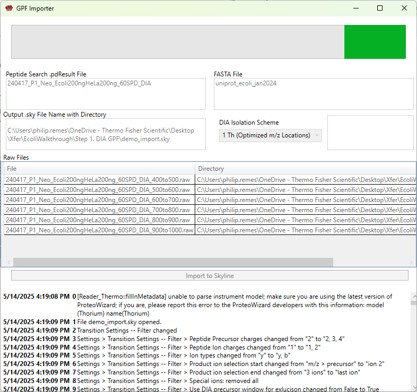Click the Output .sky File Name field
The image size is (417, 392).
point(106,134)
